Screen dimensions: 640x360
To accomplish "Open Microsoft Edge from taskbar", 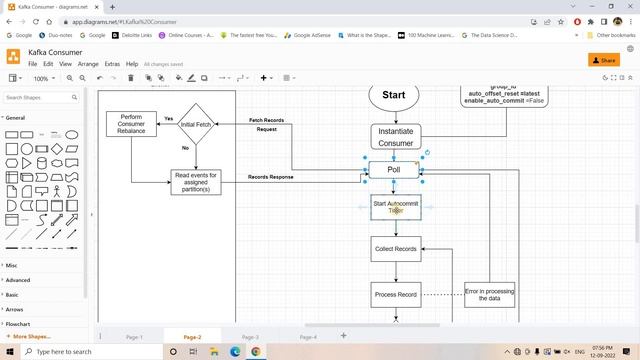I will tap(235, 351).
